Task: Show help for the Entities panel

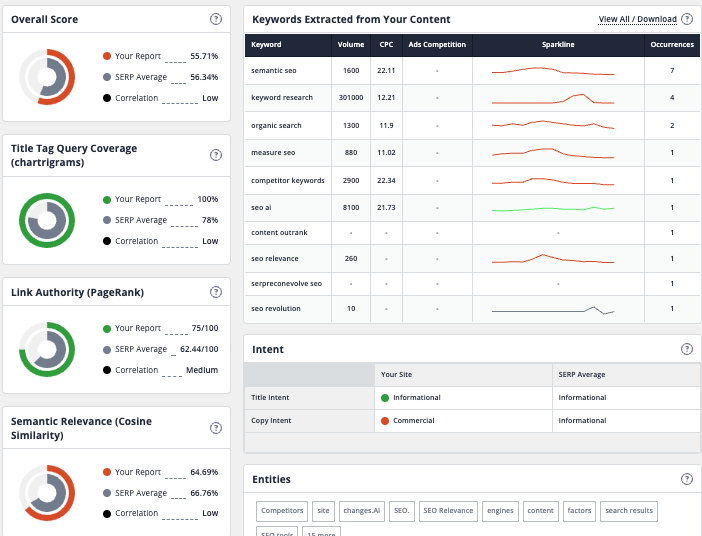Action: 687,479
